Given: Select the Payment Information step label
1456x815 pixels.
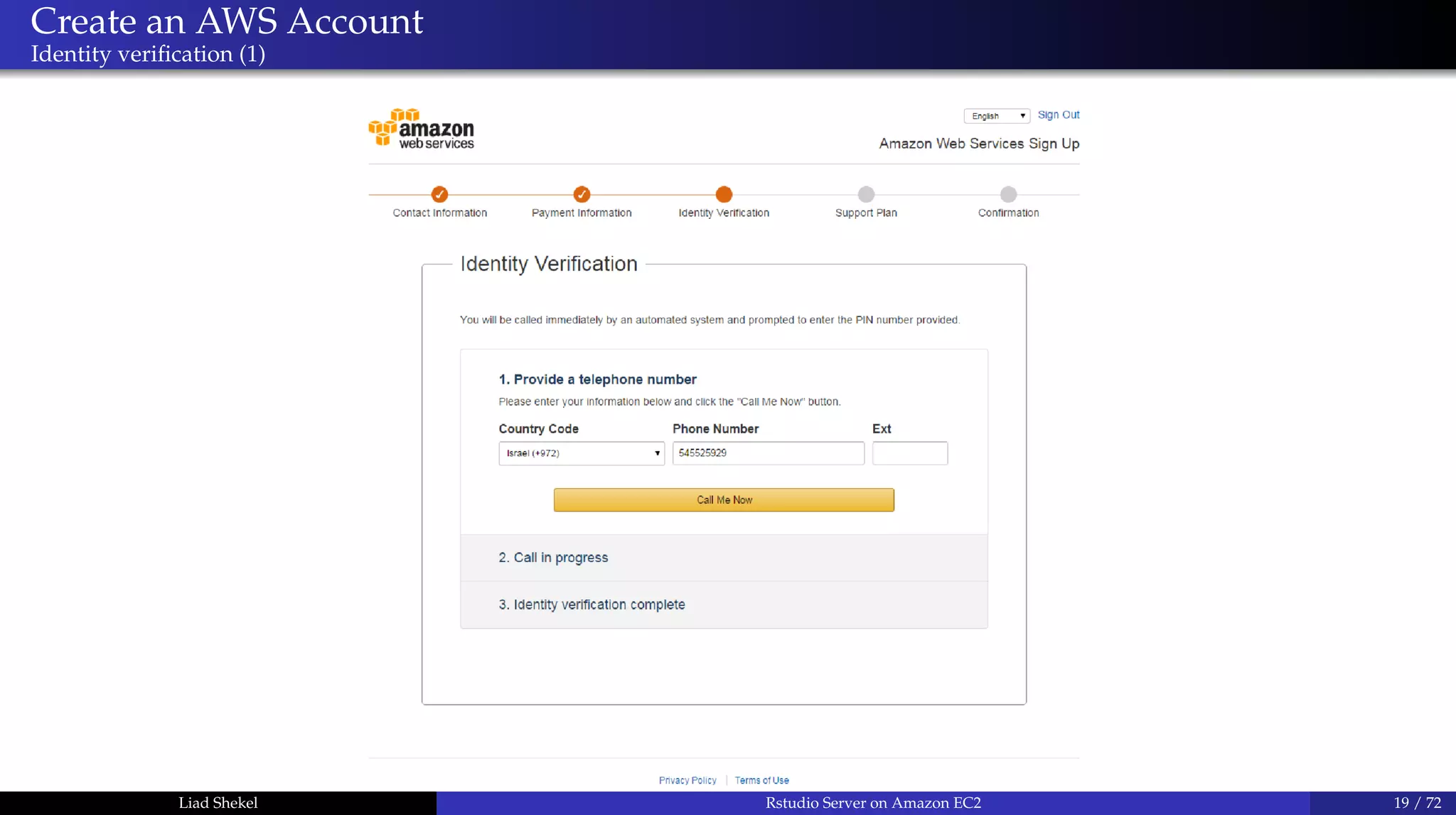Looking at the screenshot, I should pos(582,212).
